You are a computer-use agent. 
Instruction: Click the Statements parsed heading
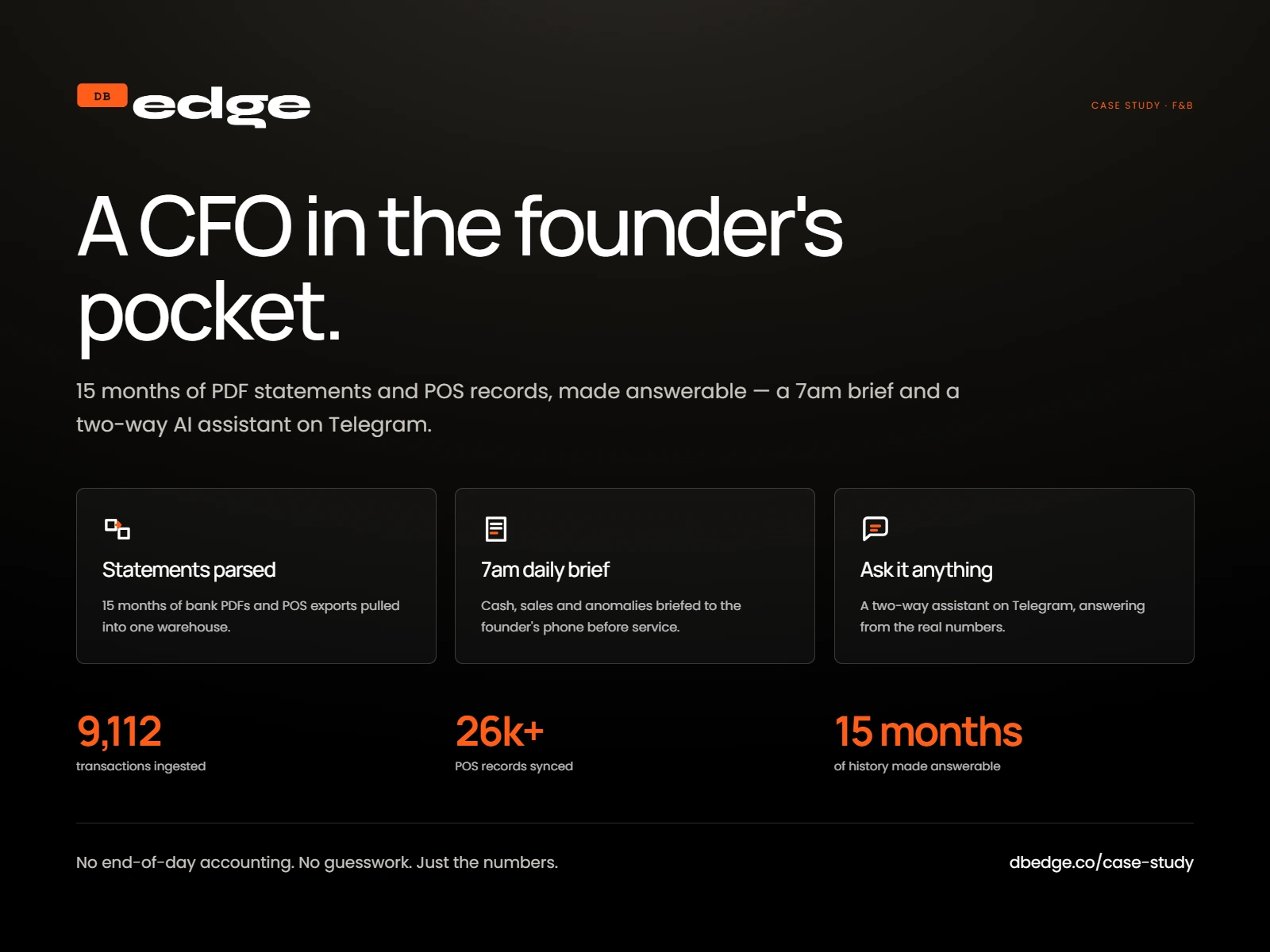click(x=189, y=570)
